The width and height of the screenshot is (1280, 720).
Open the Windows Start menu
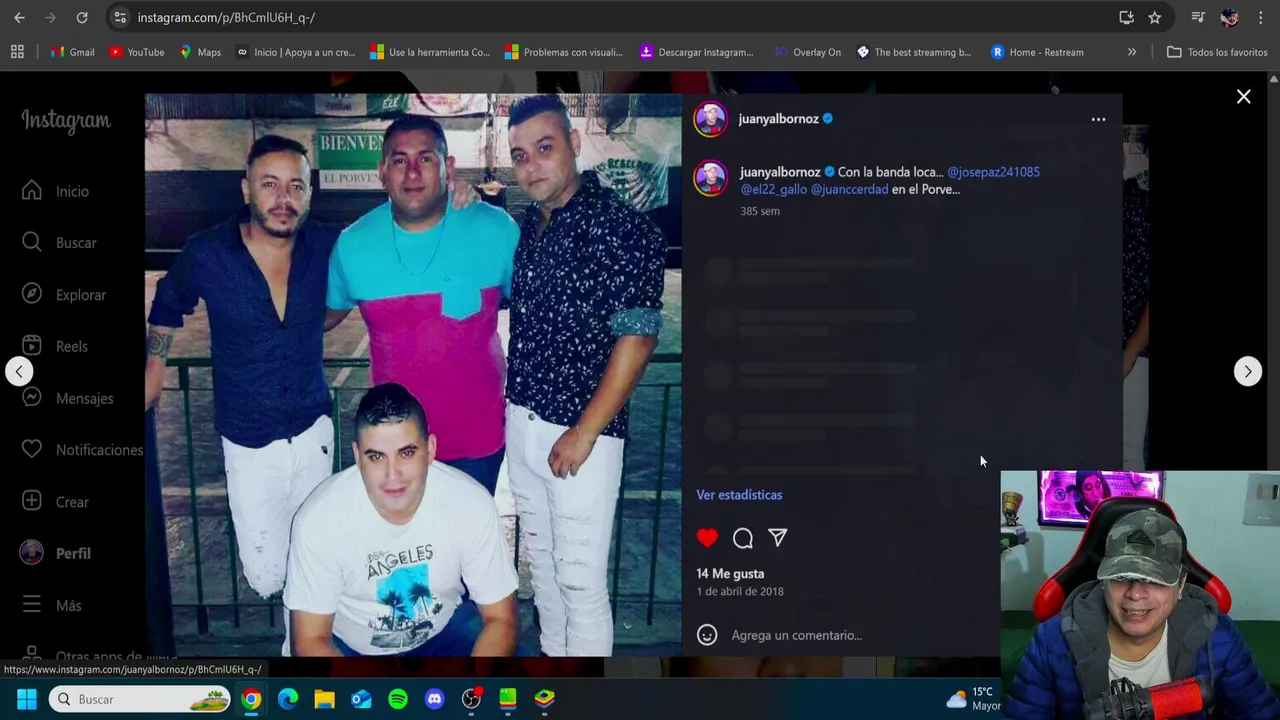(x=27, y=699)
